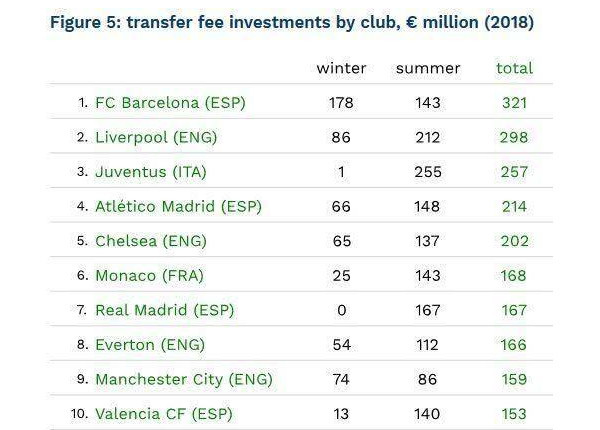This screenshot has height=430, width=600.
Task: Click the green total column header
Action: click(514, 68)
